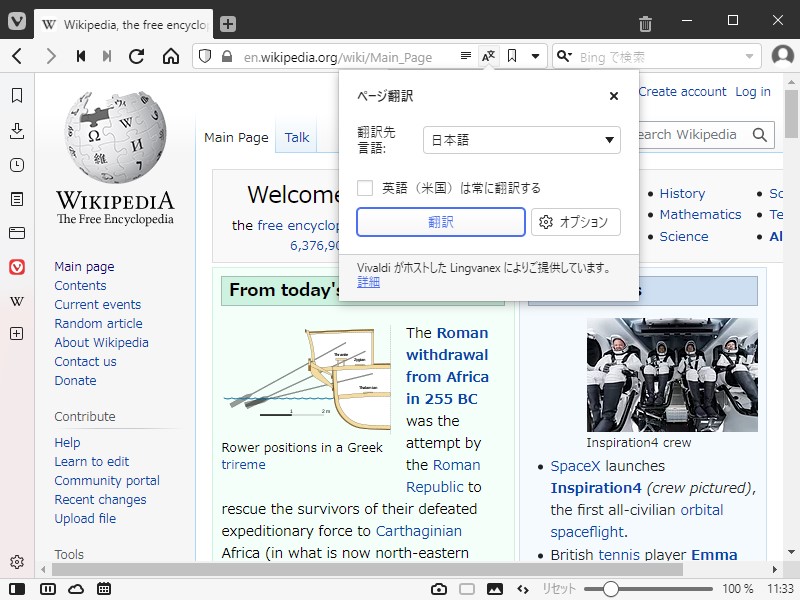Screen dimensions: 800x600
Task: Open page actions with the code icon
Action: coord(523,590)
